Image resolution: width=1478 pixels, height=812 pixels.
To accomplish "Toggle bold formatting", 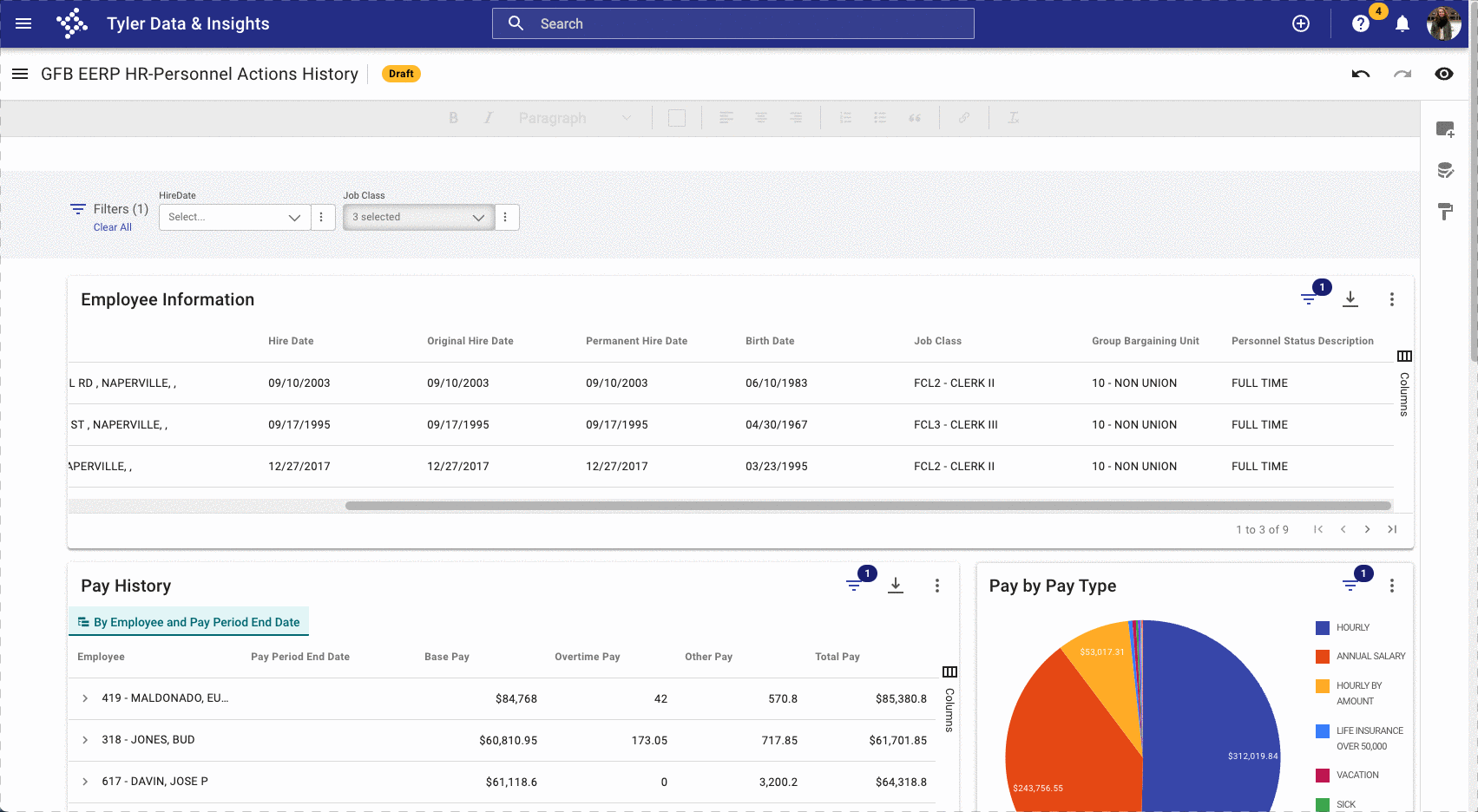I will [x=453, y=118].
